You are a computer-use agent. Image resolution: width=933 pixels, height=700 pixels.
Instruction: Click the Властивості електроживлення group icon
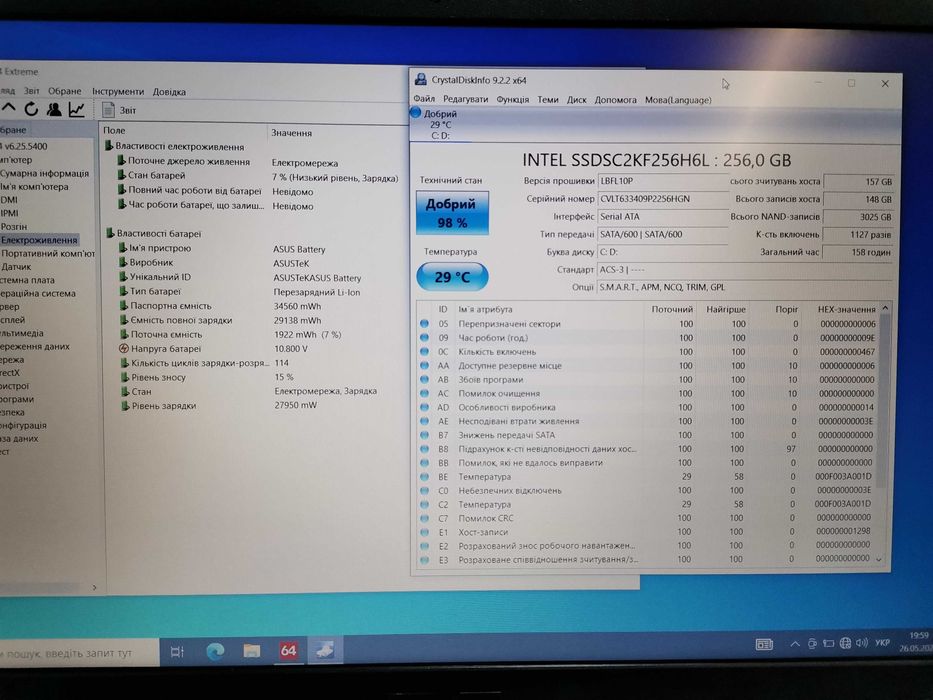click(x=109, y=145)
